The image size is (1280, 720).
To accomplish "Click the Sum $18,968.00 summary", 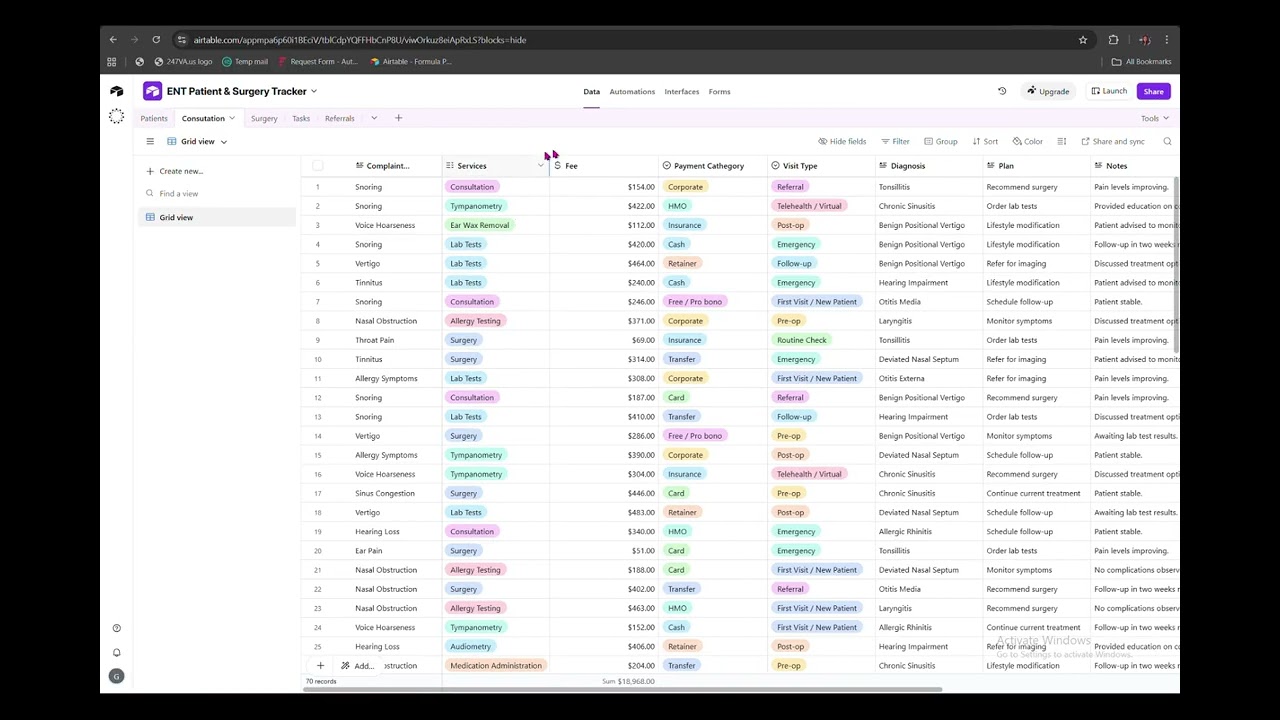I will click(x=628, y=681).
